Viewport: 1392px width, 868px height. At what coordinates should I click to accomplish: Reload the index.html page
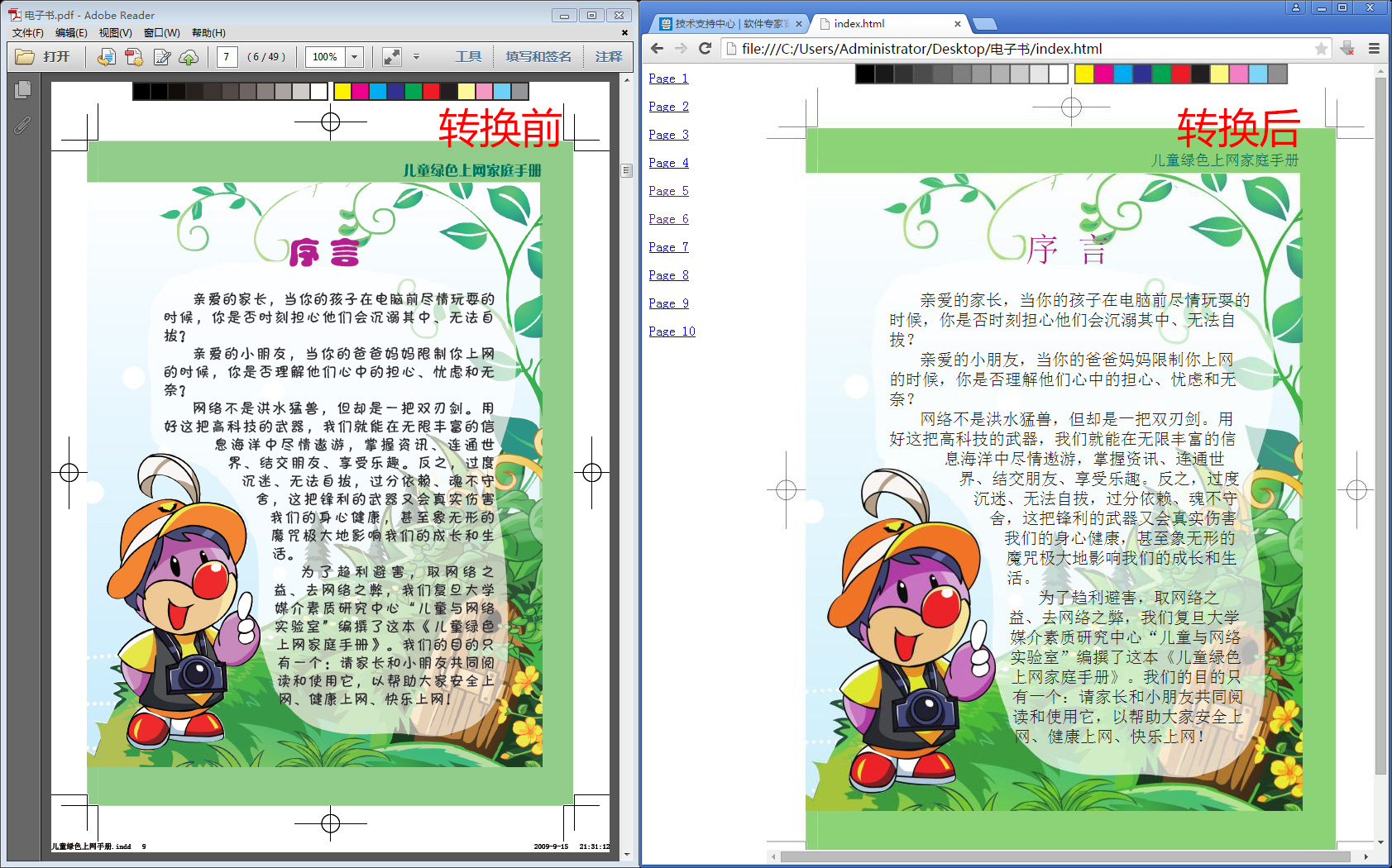(x=705, y=48)
